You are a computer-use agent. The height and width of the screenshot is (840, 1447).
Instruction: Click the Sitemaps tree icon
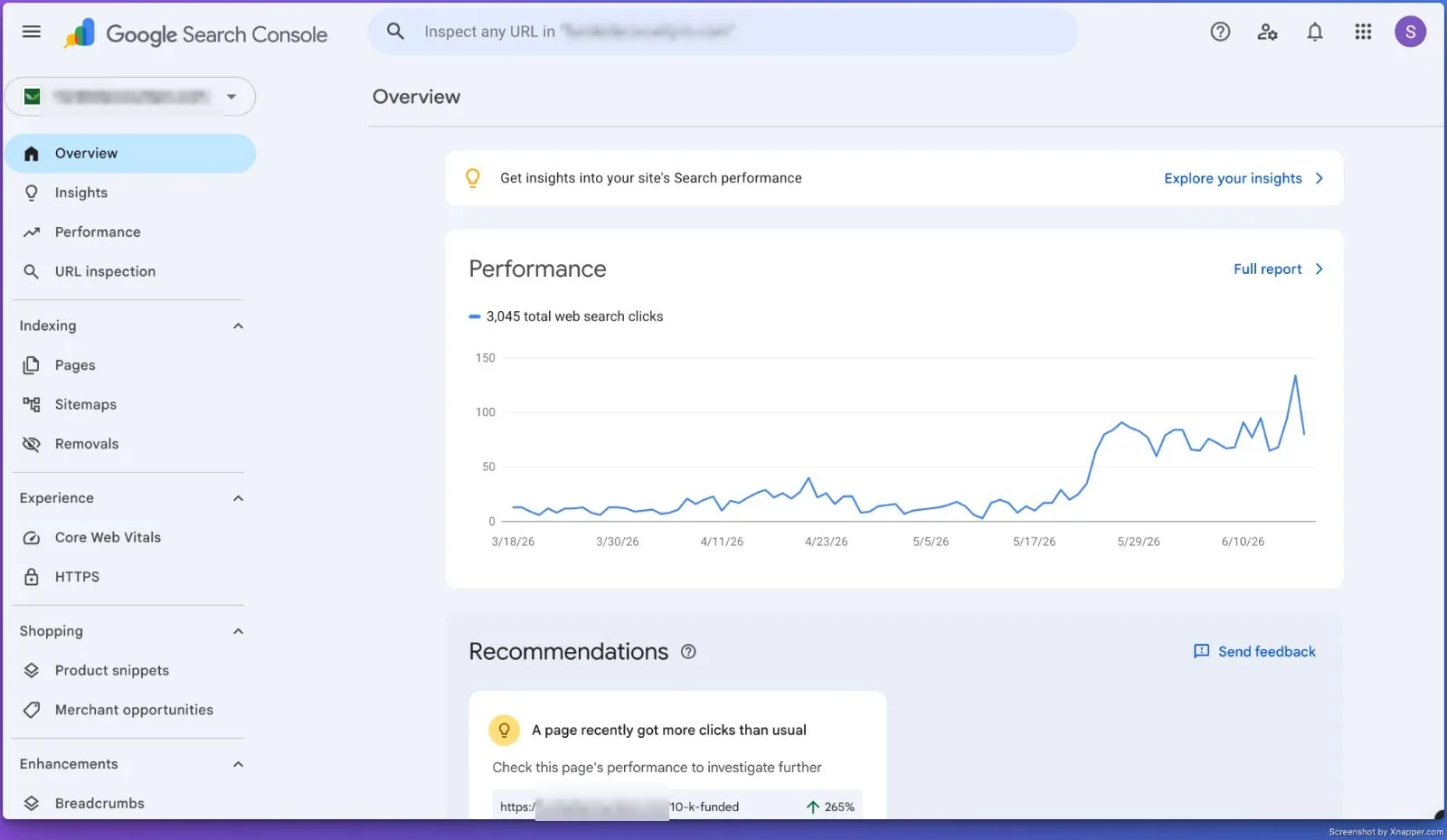[x=32, y=404]
